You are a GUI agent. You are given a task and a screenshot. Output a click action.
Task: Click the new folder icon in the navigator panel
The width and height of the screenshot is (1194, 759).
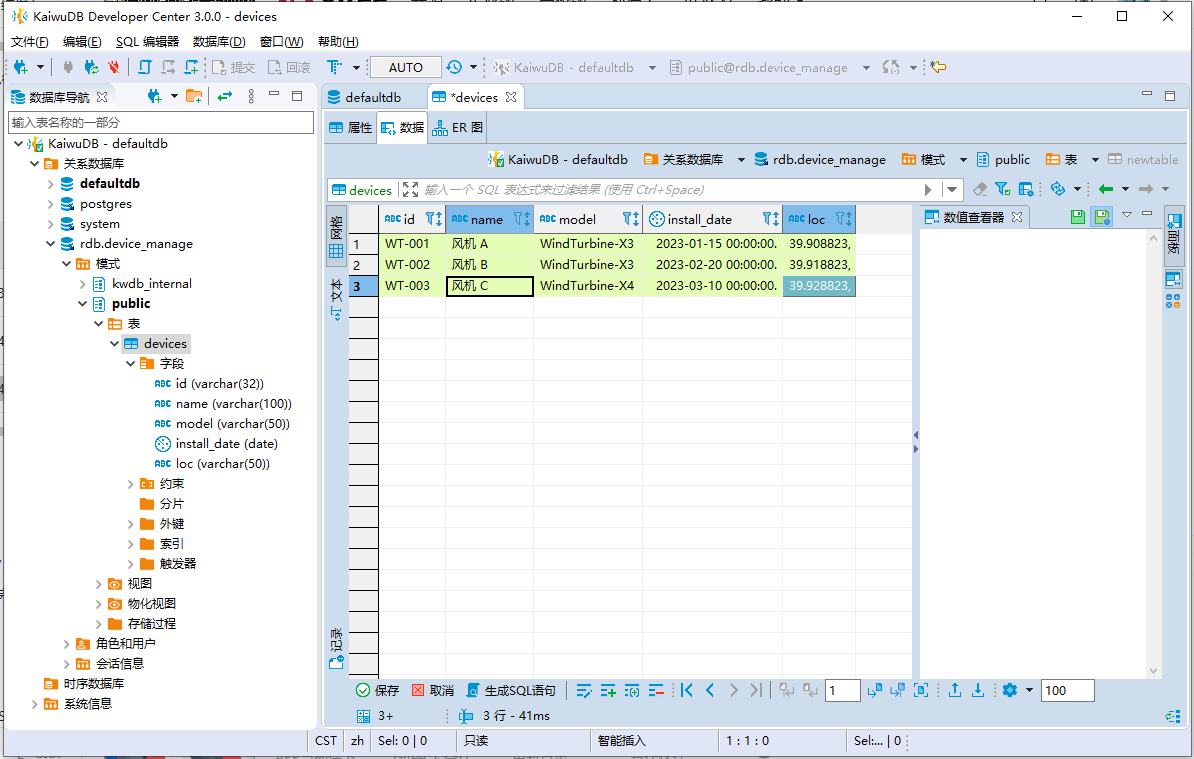[x=193, y=97]
